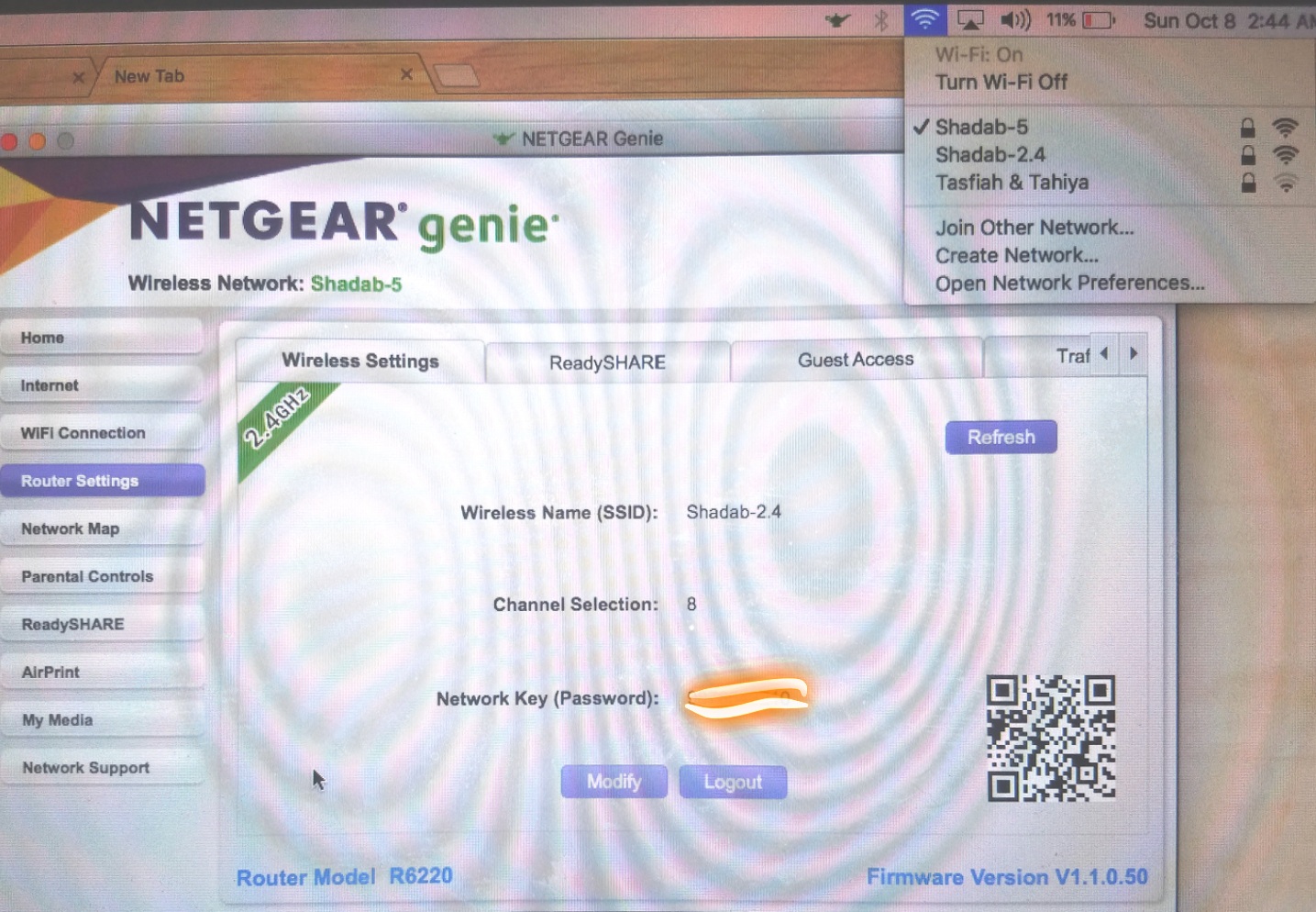Open Network Preferences...
The width and height of the screenshot is (1316, 912).
coord(1070,284)
